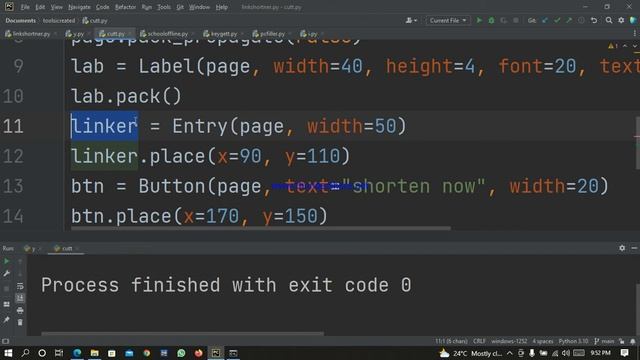Stop process in Run panel

pos(7,289)
